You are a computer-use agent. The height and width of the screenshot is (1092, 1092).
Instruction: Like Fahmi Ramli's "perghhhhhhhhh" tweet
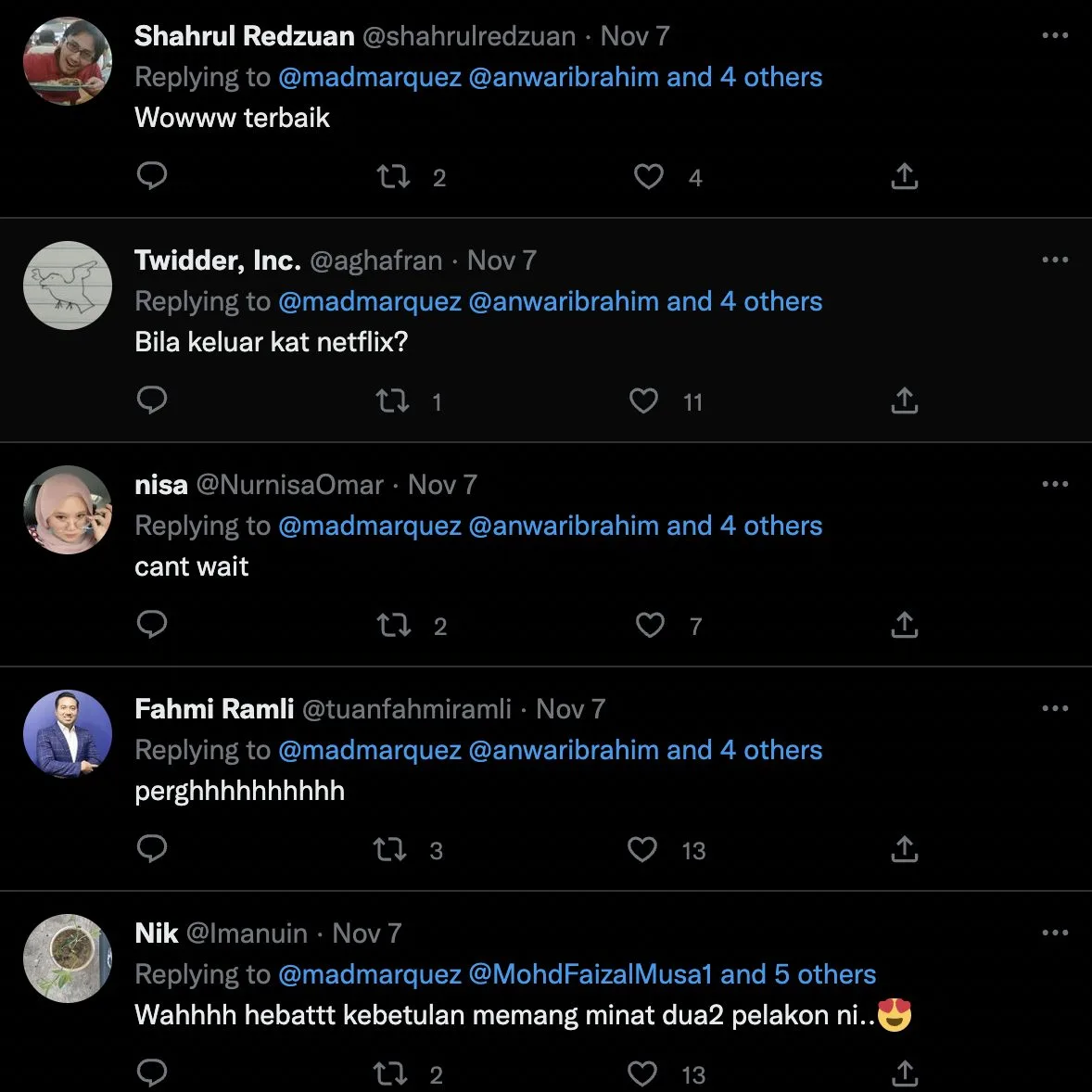pos(642,849)
